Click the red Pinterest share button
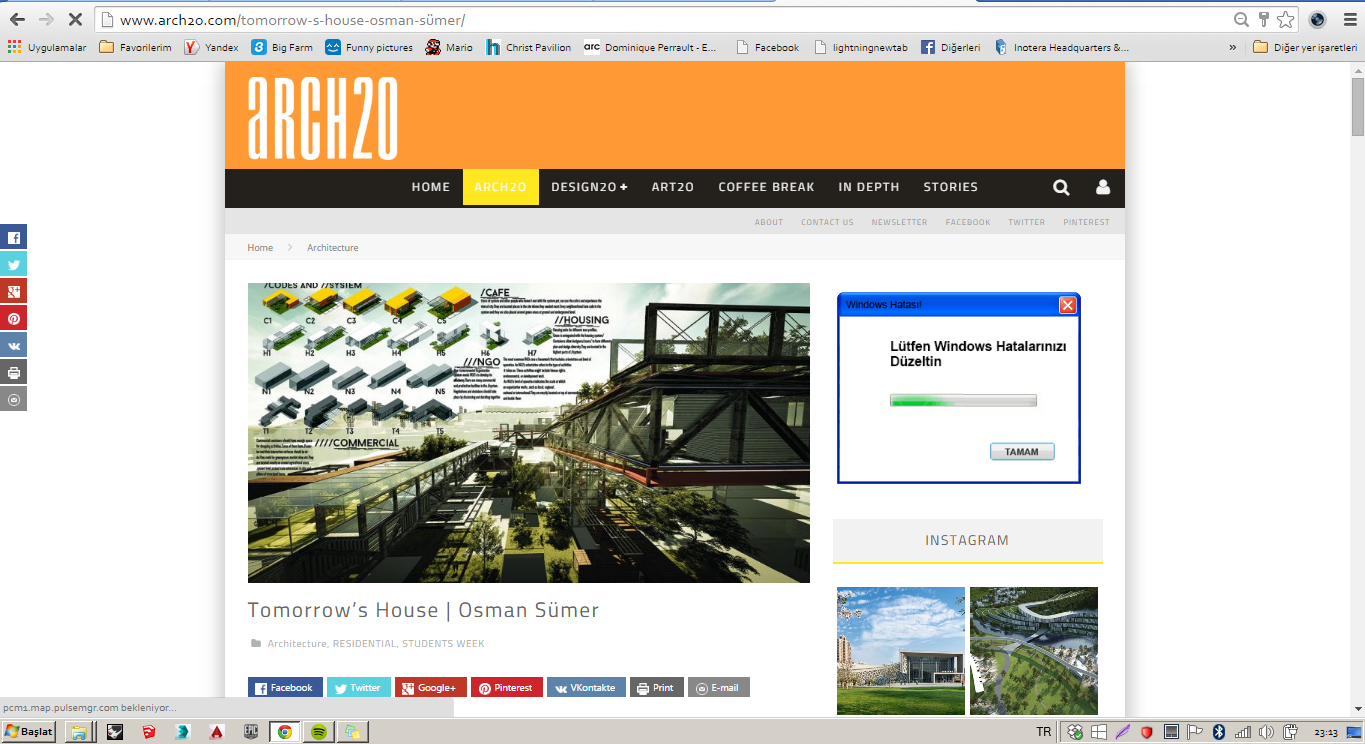Viewport: 1365px width, 744px height. tap(507, 688)
